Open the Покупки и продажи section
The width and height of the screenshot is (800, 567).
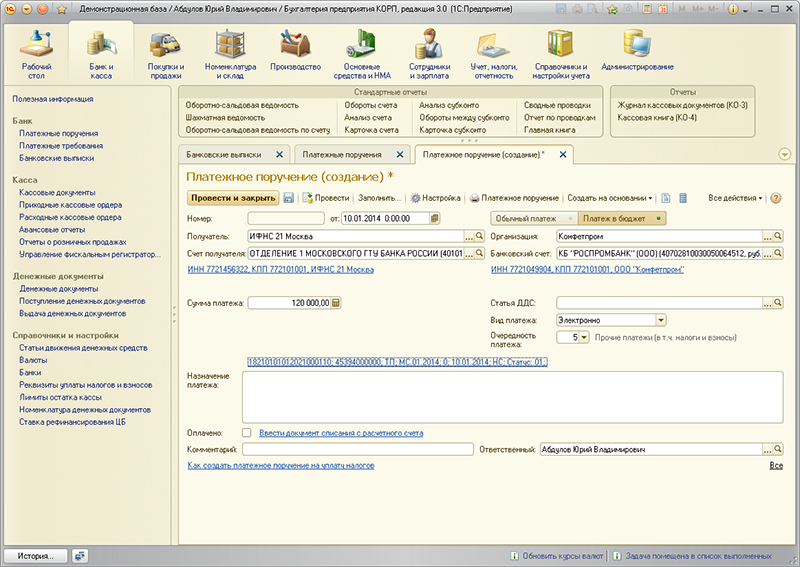point(166,54)
